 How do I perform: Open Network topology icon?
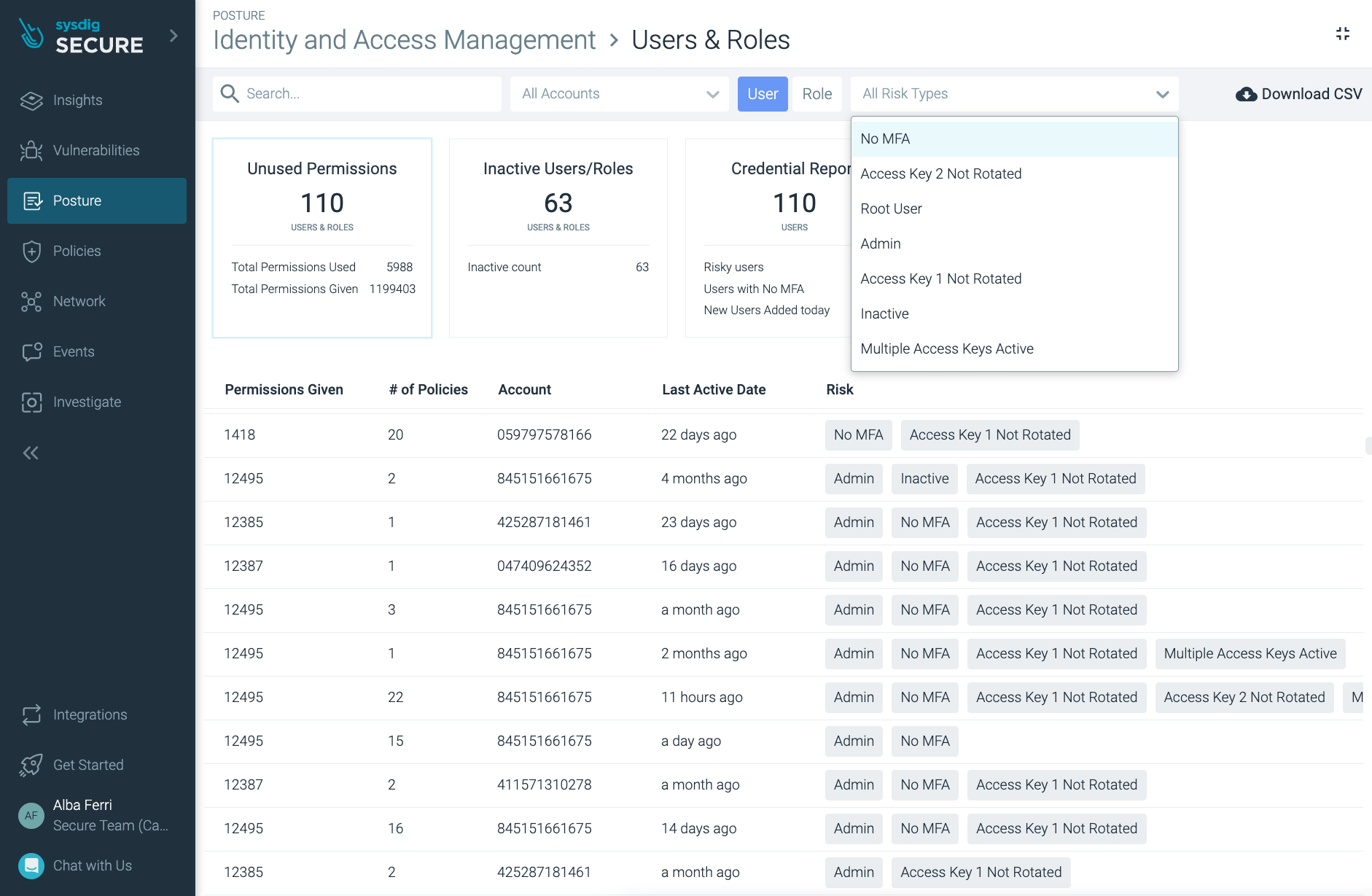(31, 301)
